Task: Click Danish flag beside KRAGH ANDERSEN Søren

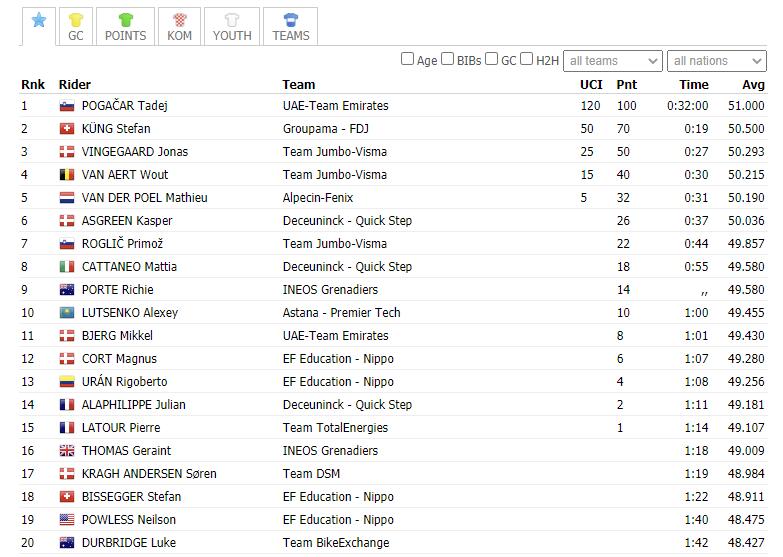Action: pyautogui.click(x=67, y=474)
